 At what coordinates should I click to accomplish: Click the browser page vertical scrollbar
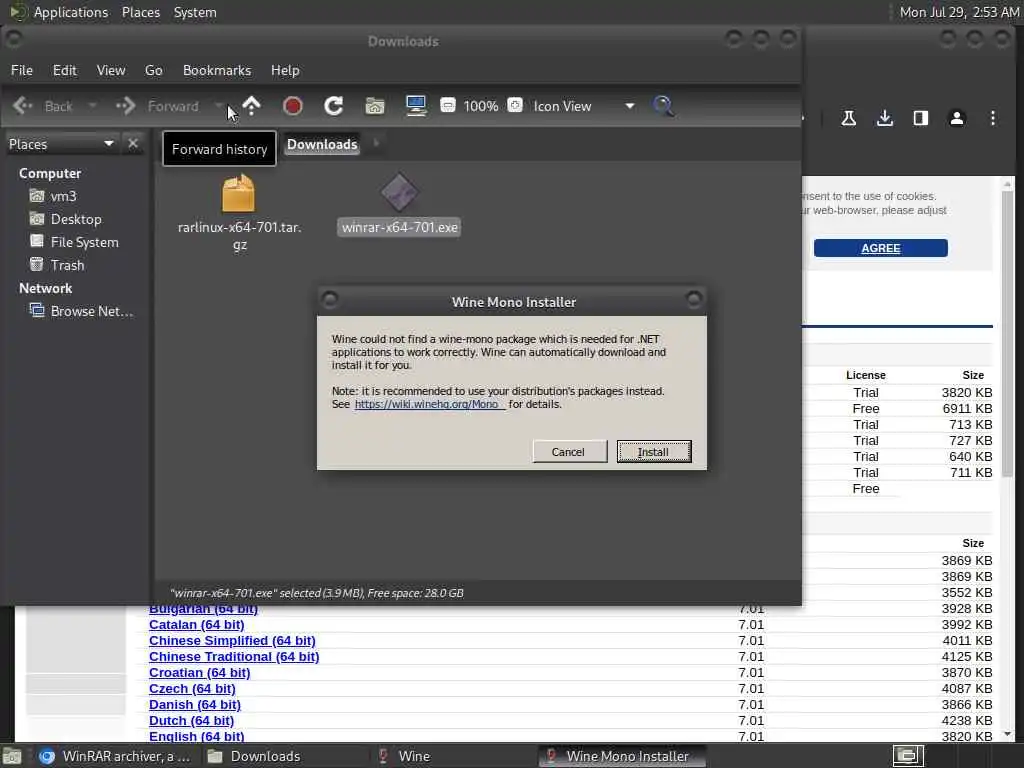1007,333
